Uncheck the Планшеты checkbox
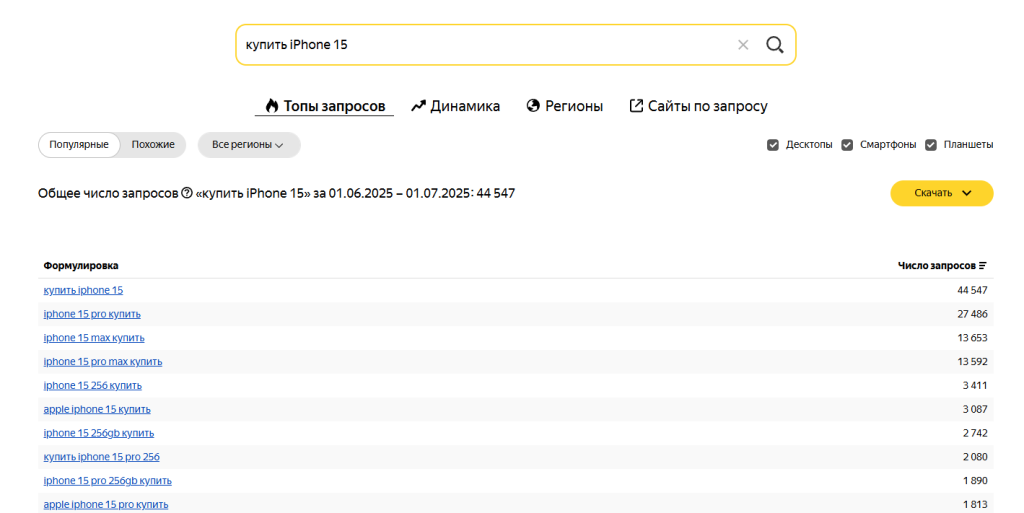 click(931, 145)
